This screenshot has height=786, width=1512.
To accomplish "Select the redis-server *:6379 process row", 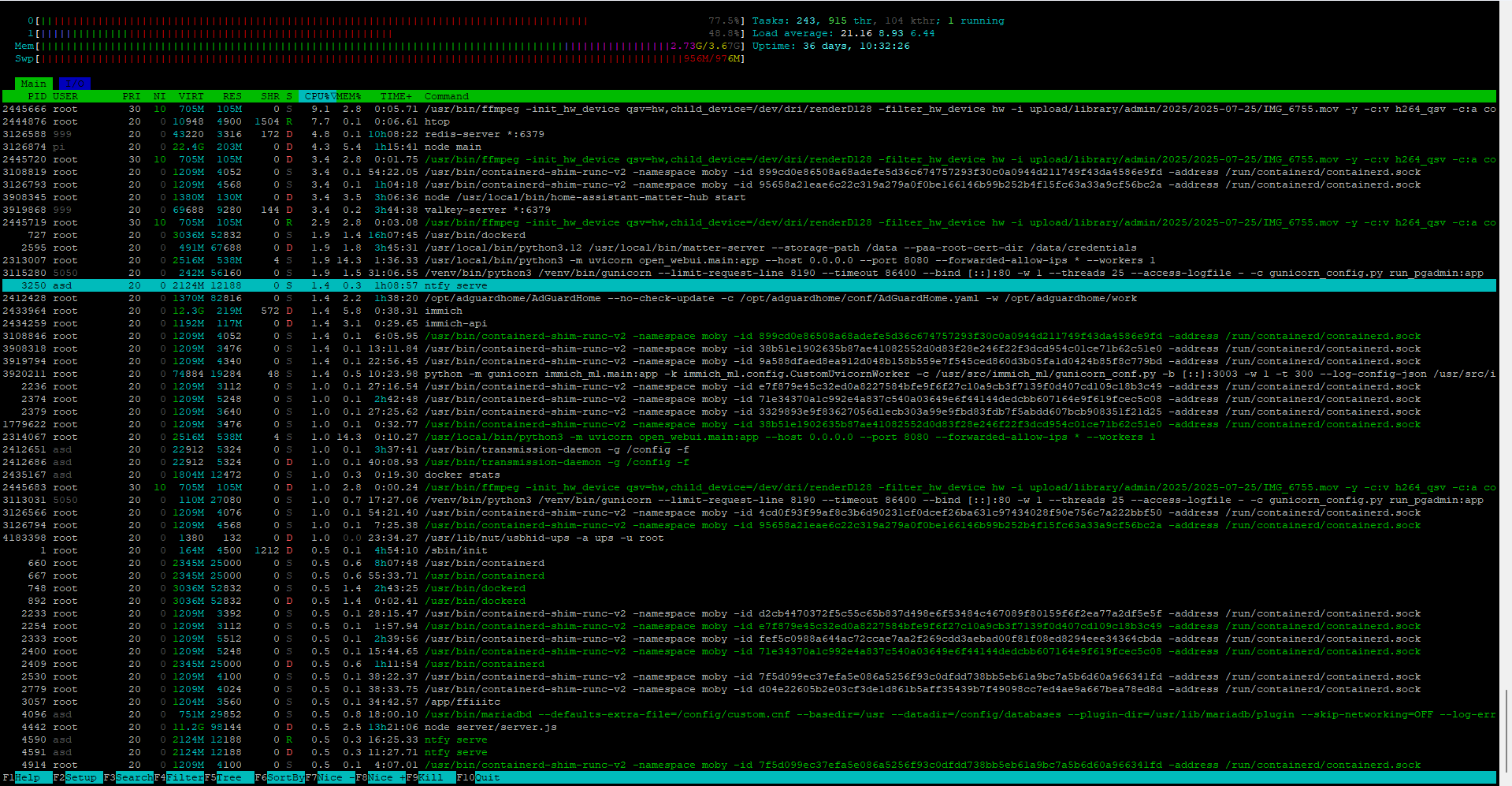I will tap(749, 134).
